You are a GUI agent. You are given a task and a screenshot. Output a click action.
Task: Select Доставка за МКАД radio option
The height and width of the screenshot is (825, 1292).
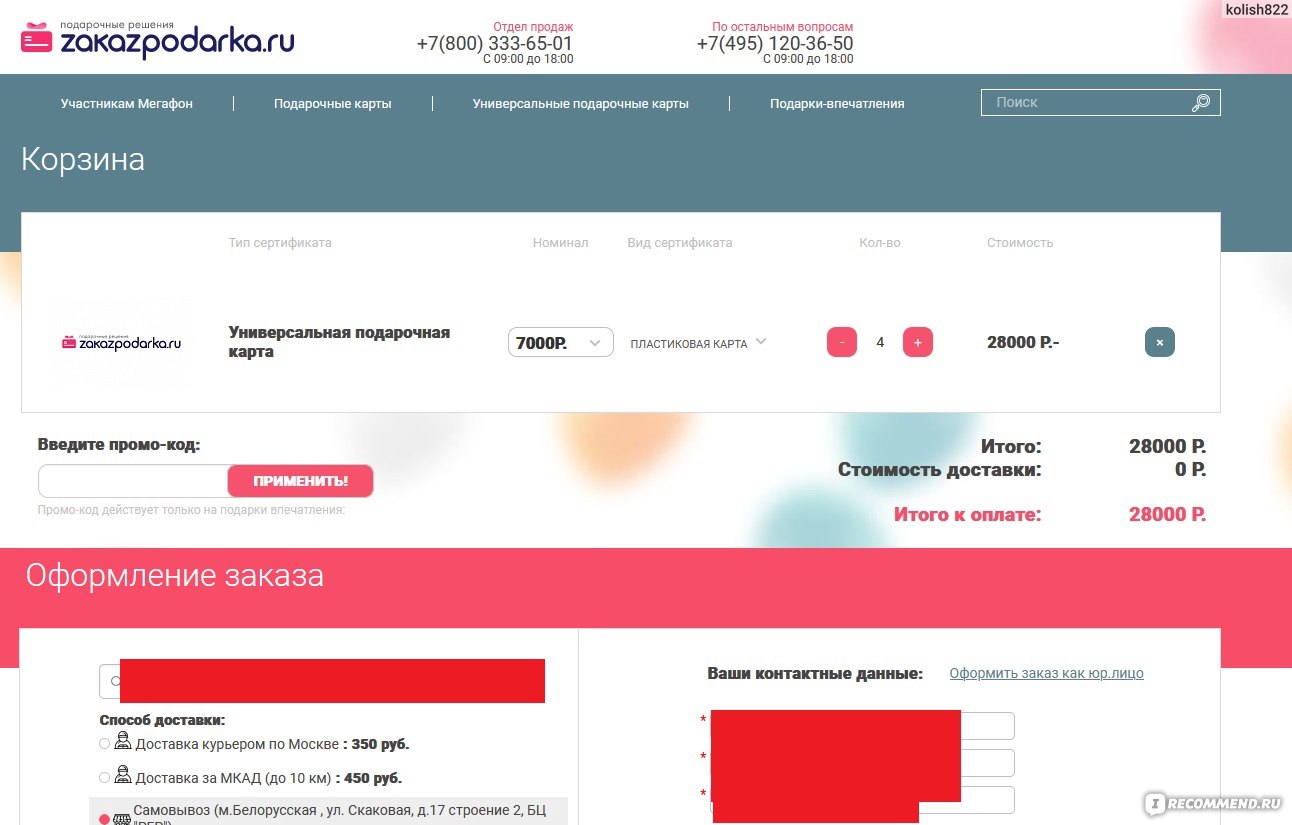pos(105,777)
